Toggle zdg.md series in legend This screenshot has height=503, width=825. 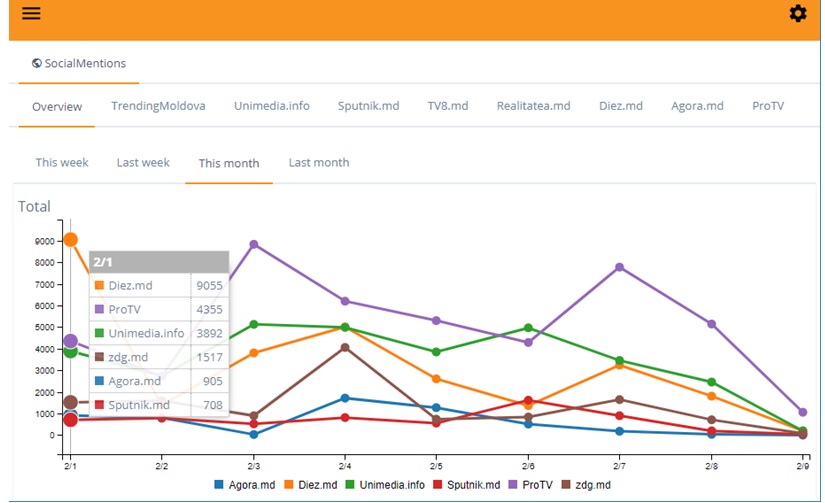tap(586, 485)
